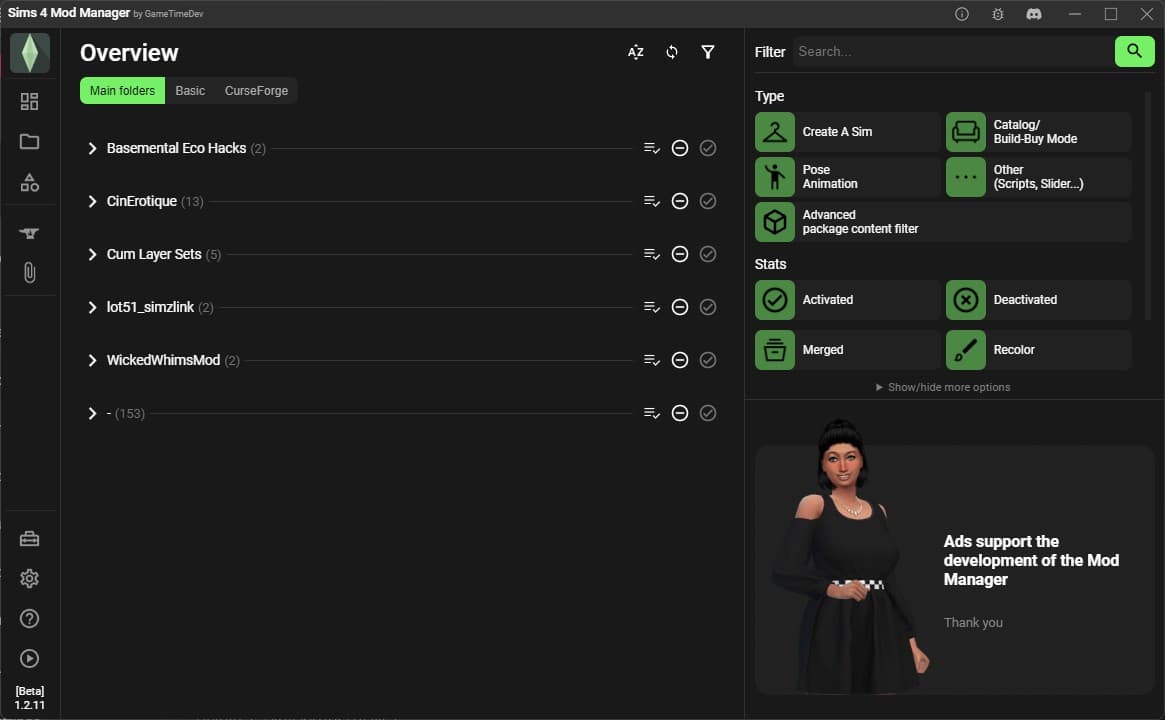Click the Sims plumbob logo icon
Image resolution: width=1165 pixels, height=720 pixels.
pyautogui.click(x=30, y=53)
